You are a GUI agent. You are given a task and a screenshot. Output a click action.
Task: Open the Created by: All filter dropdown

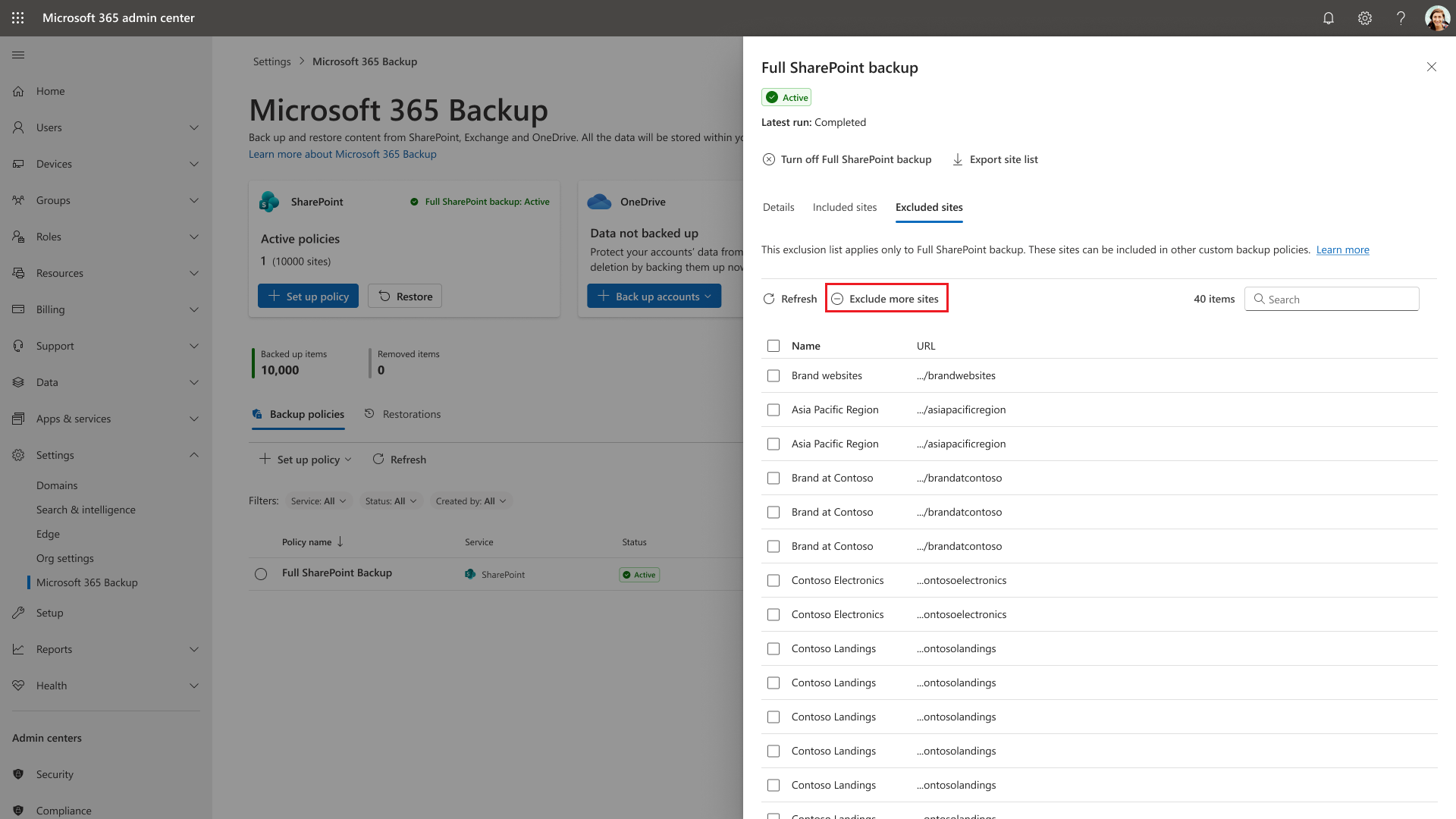(x=471, y=500)
